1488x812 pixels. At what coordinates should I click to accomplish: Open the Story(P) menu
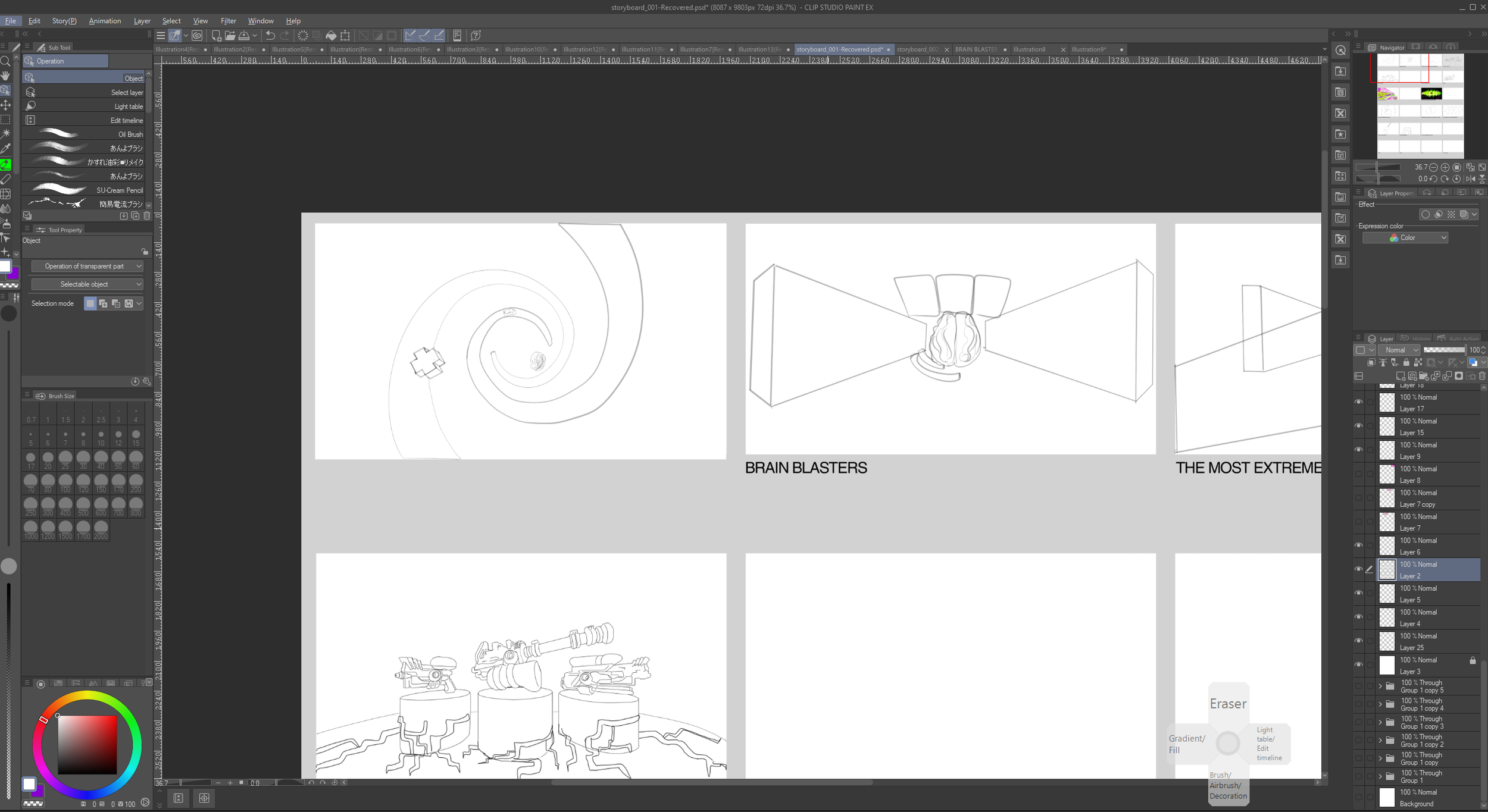(64, 21)
